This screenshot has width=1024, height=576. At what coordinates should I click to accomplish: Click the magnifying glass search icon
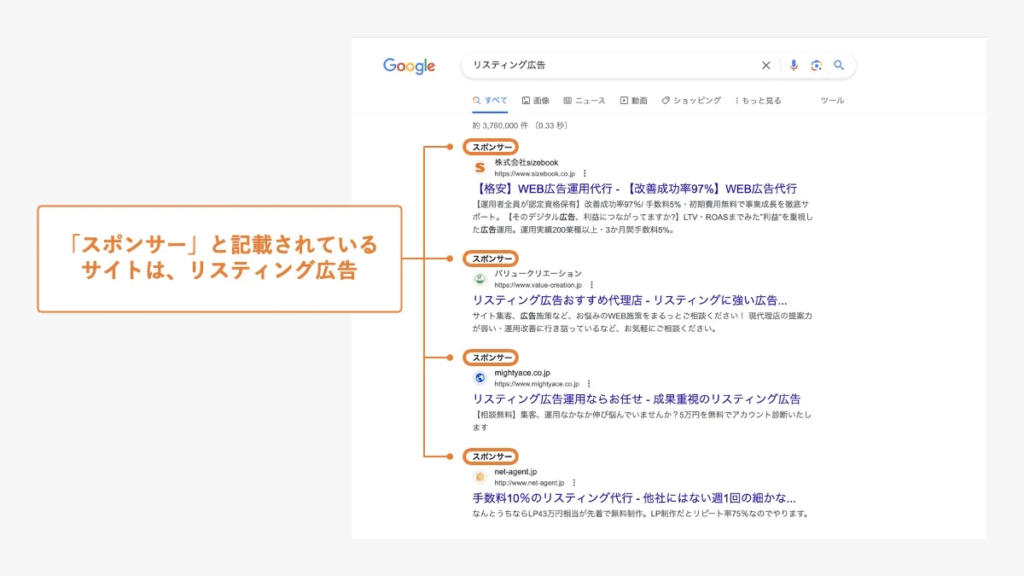click(x=839, y=66)
